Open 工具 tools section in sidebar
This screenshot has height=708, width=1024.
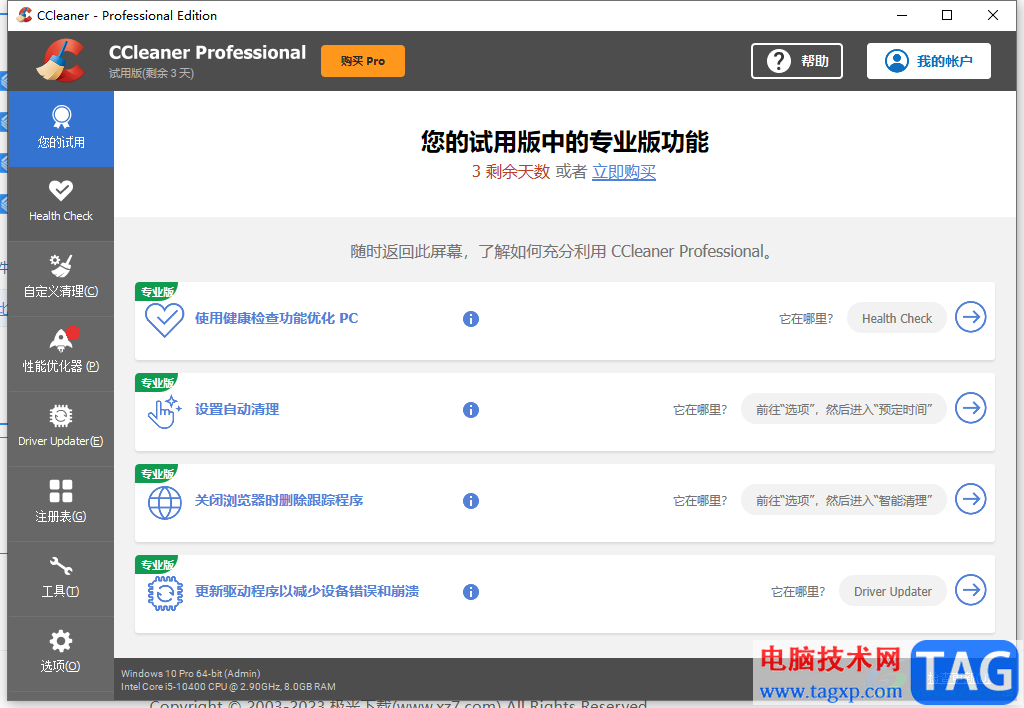[x=61, y=579]
